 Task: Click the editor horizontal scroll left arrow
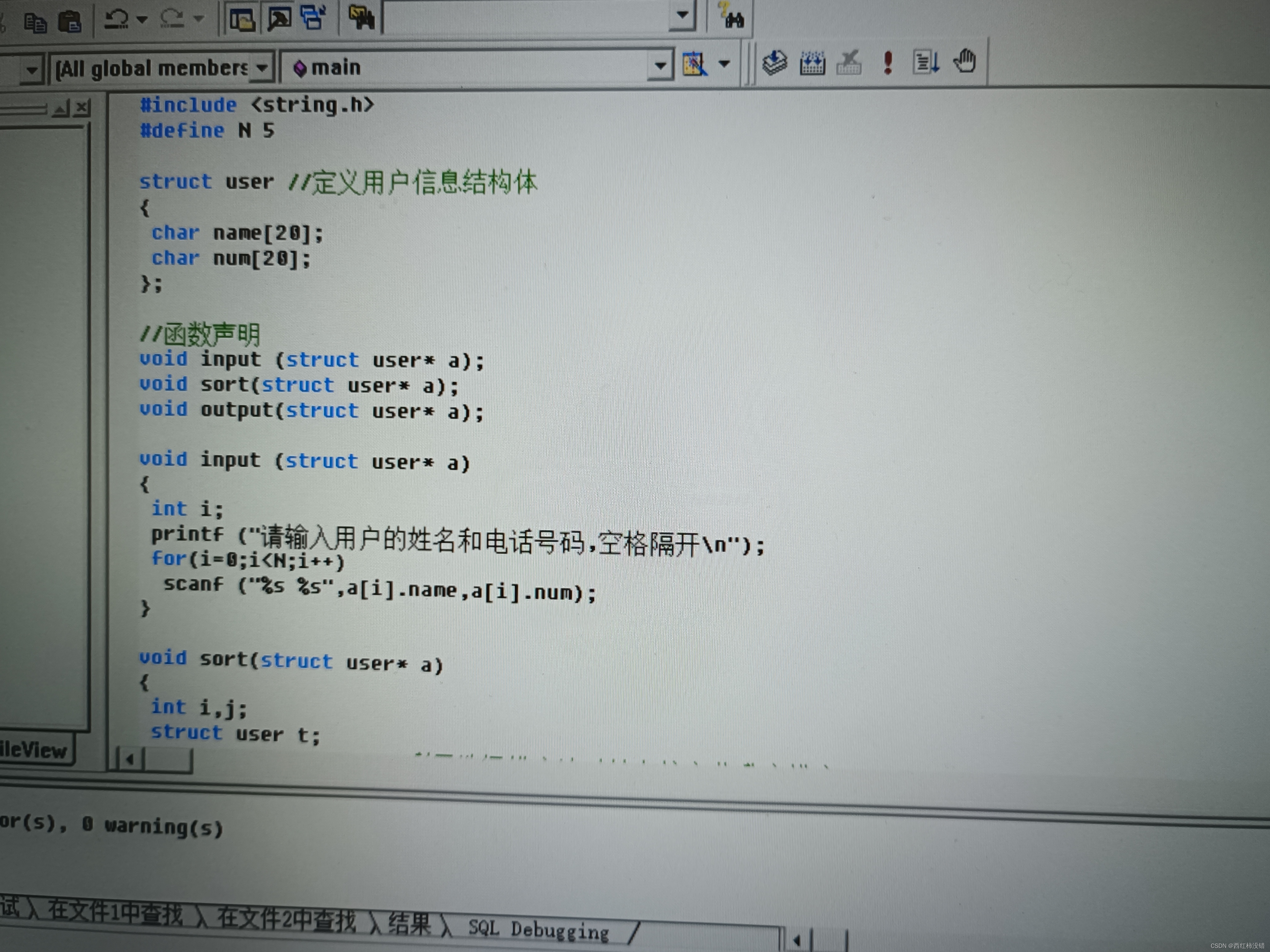(129, 759)
